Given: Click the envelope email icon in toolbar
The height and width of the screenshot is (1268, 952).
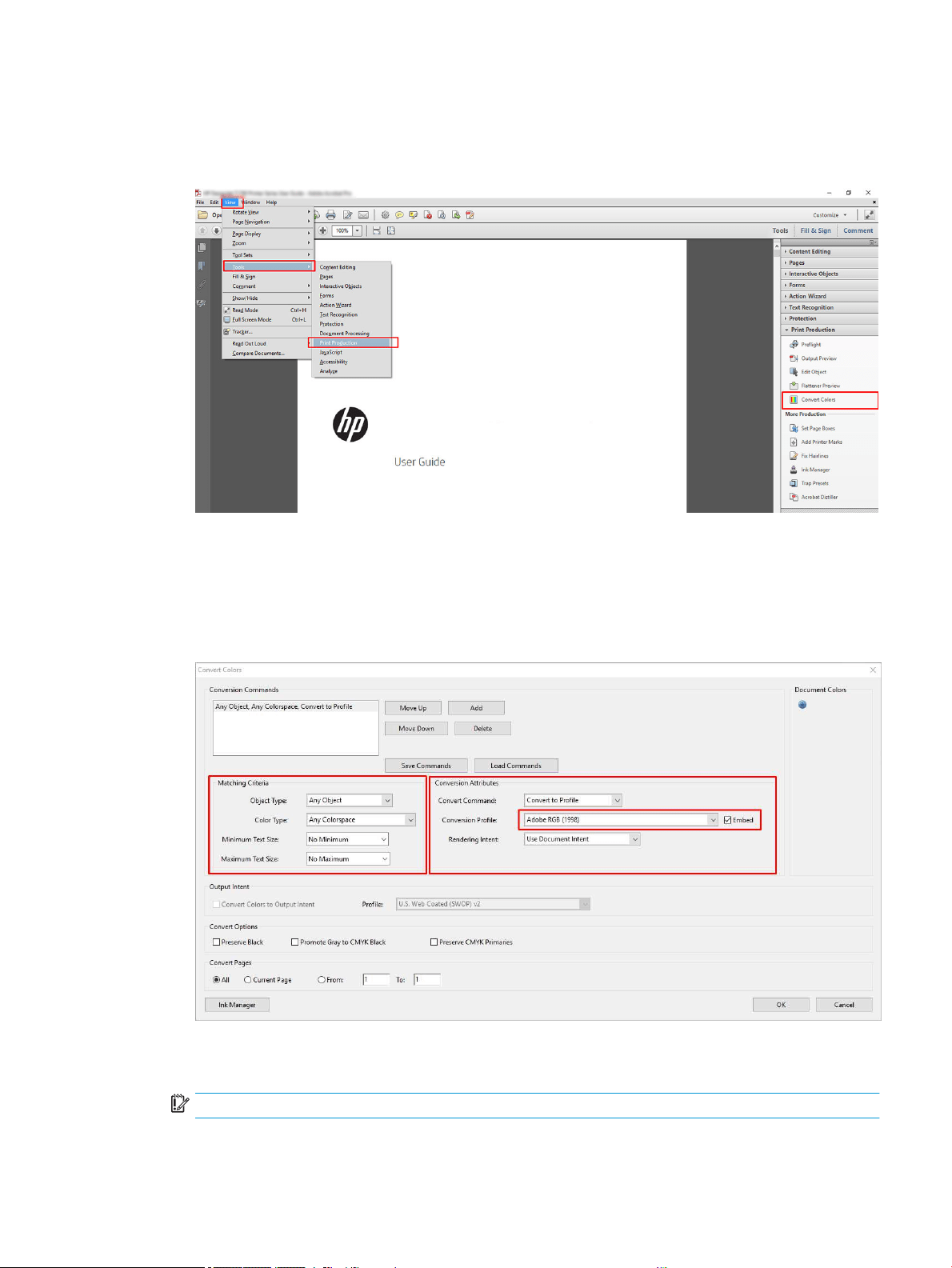Looking at the screenshot, I should 363,215.
